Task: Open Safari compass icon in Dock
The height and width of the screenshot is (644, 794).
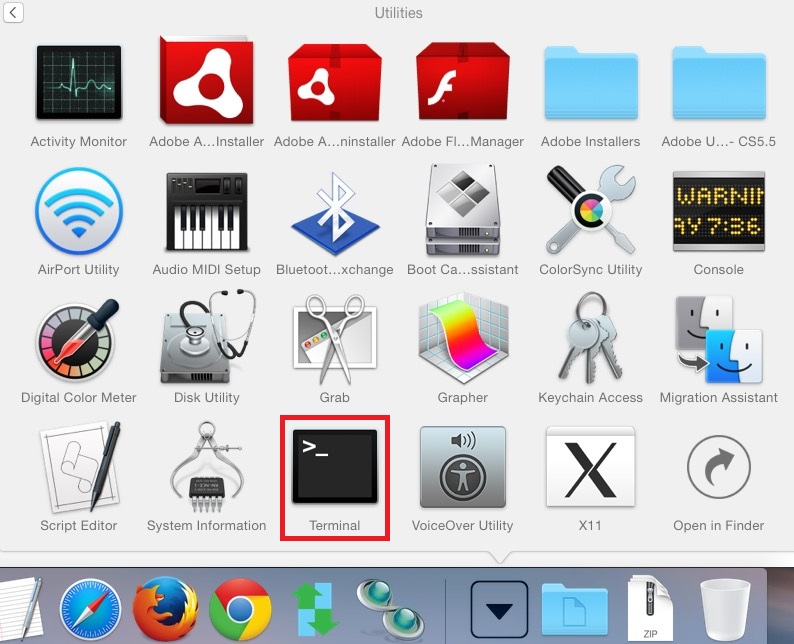Action: [91, 609]
